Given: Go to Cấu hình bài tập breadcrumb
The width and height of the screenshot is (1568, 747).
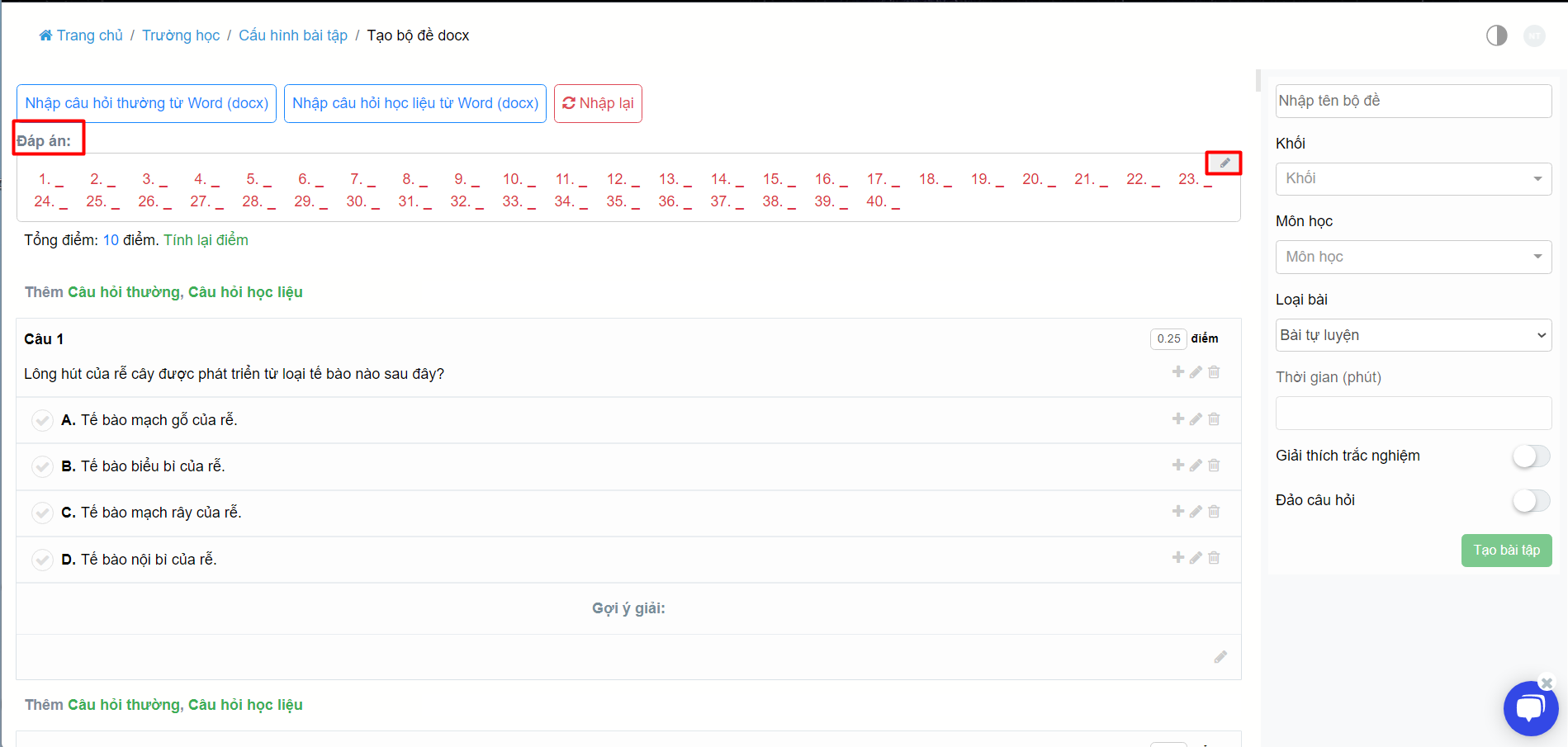Looking at the screenshot, I should pyautogui.click(x=293, y=35).
